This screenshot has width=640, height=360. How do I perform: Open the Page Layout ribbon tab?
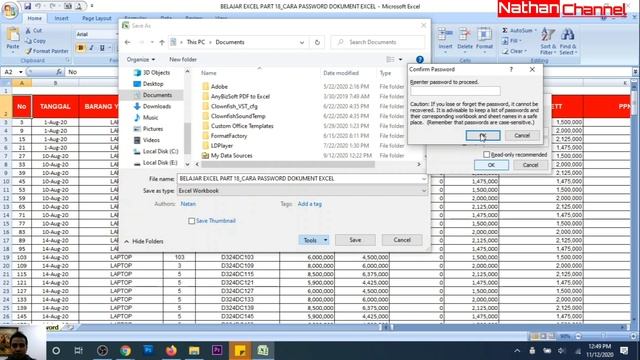[x=96, y=18]
